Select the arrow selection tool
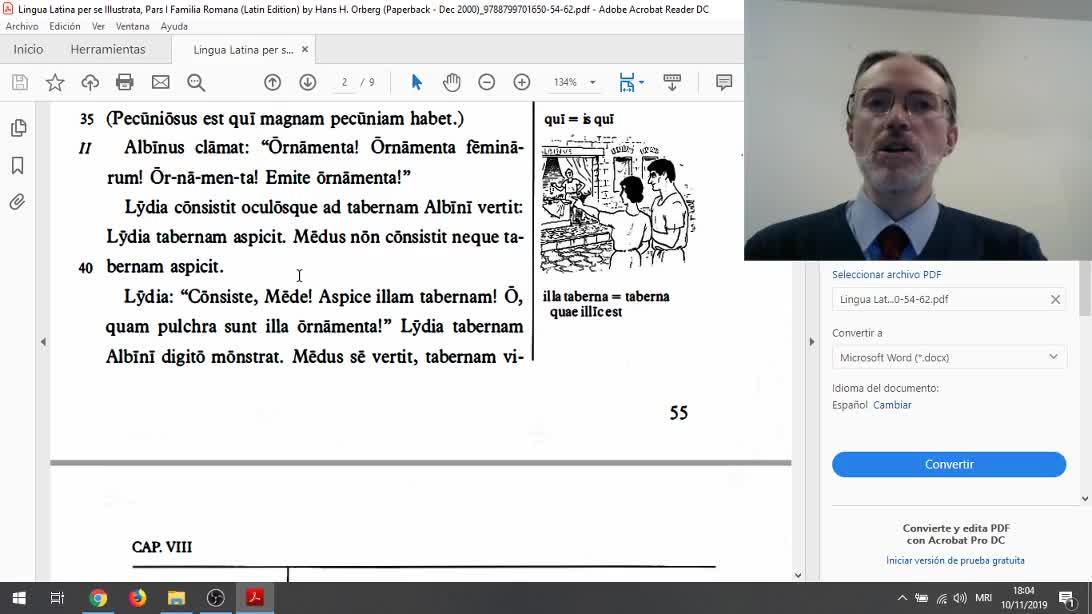The height and width of the screenshot is (614, 1092). click(x=416, y=82)
